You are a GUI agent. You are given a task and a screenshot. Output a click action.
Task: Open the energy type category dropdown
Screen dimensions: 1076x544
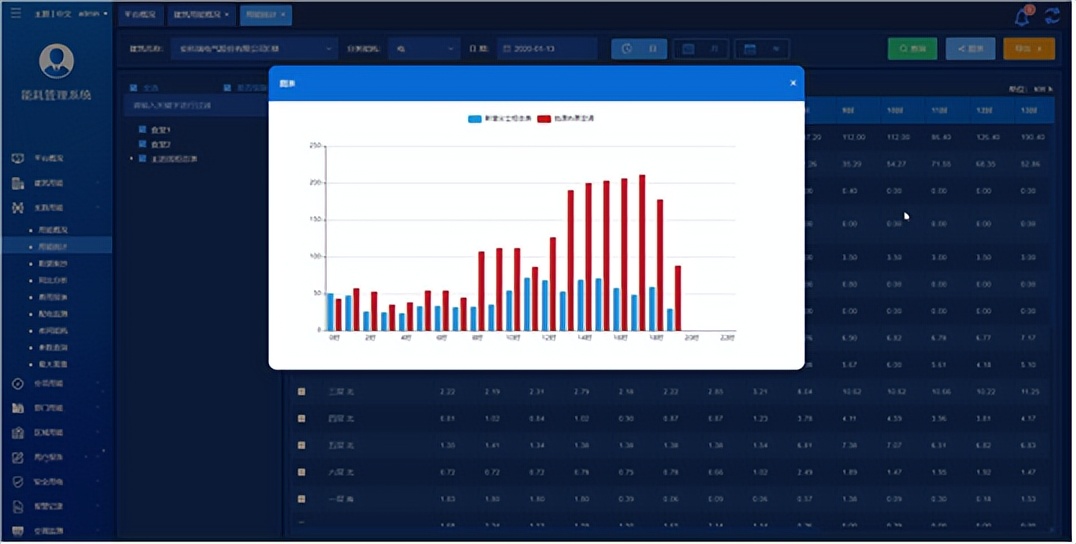(x=425, y=48)
